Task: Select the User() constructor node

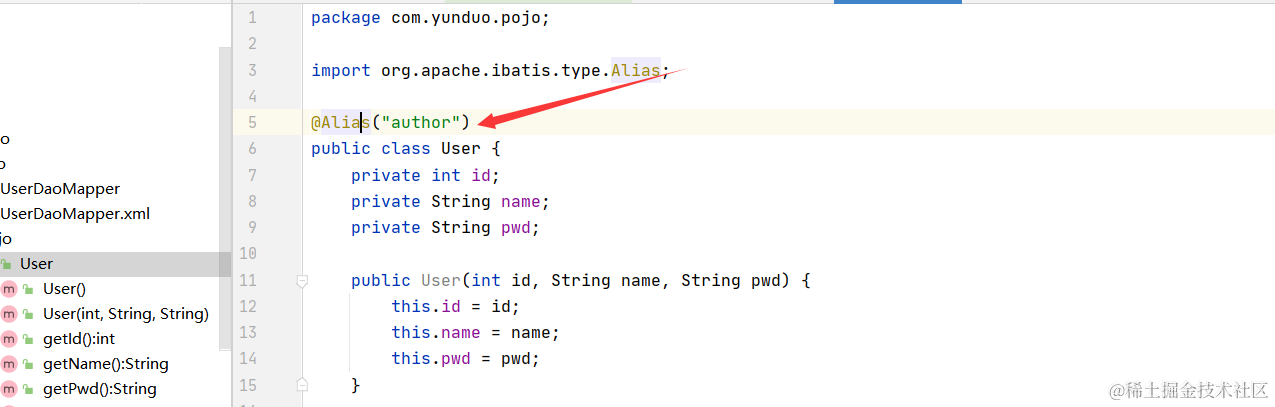Action: 65,289
